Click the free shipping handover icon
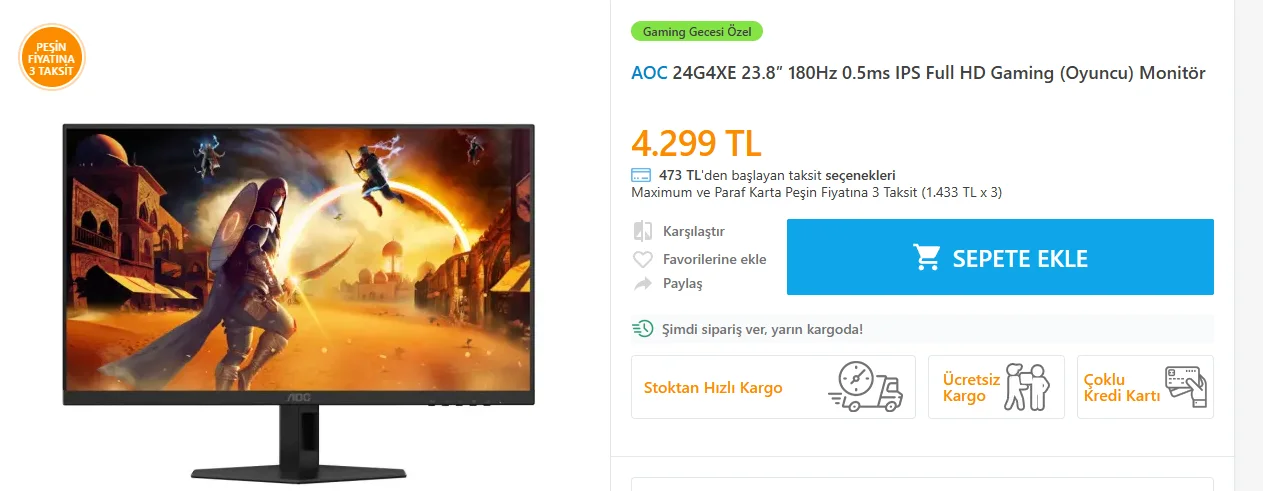Viewport: 1263px width, 491px height. (x=1026, y=387)
